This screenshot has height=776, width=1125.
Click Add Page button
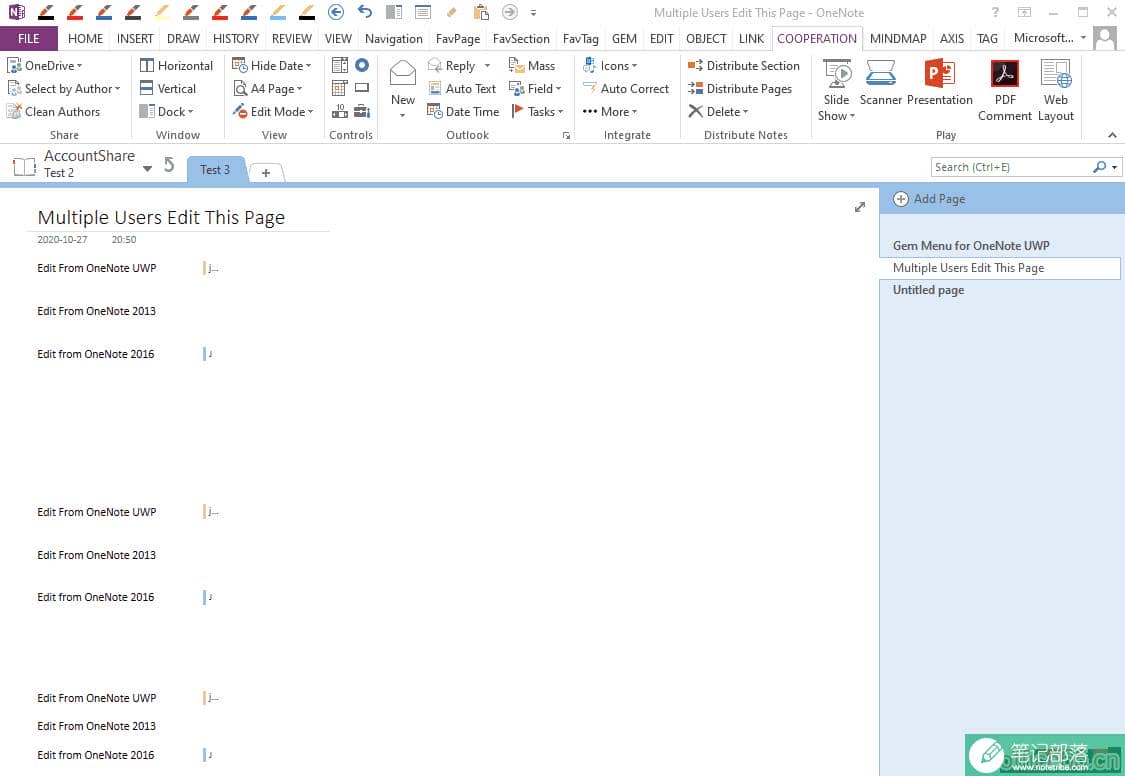pos(929,199)
